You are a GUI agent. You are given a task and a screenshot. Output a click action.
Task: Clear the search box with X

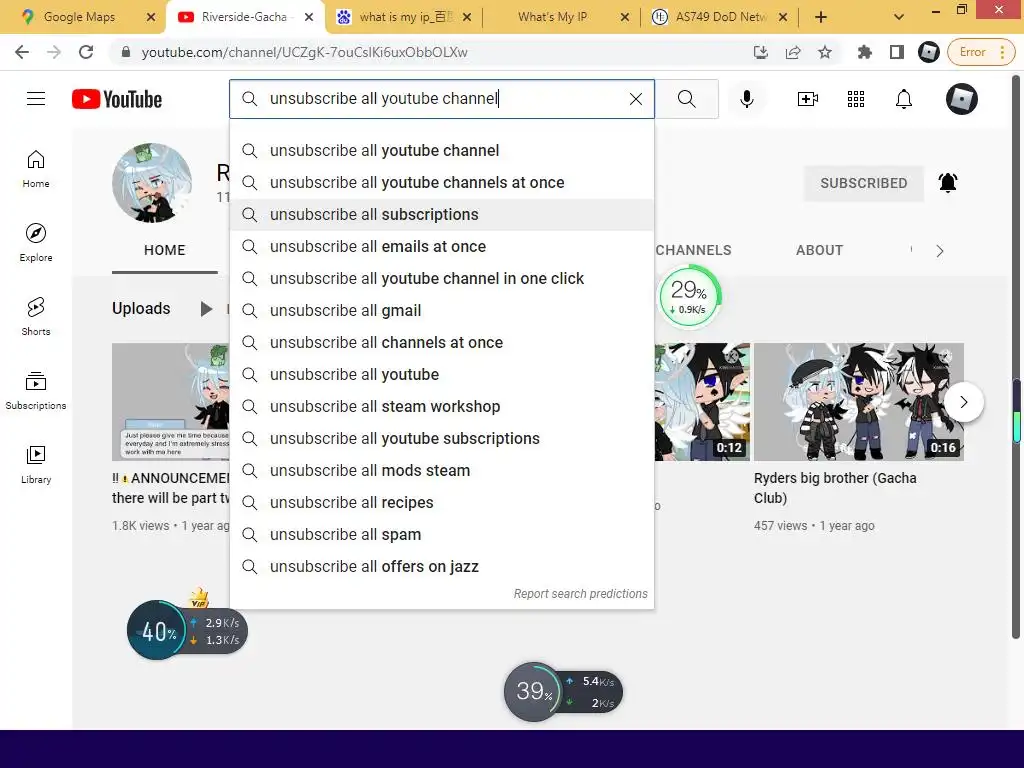(x=635, y=99)
